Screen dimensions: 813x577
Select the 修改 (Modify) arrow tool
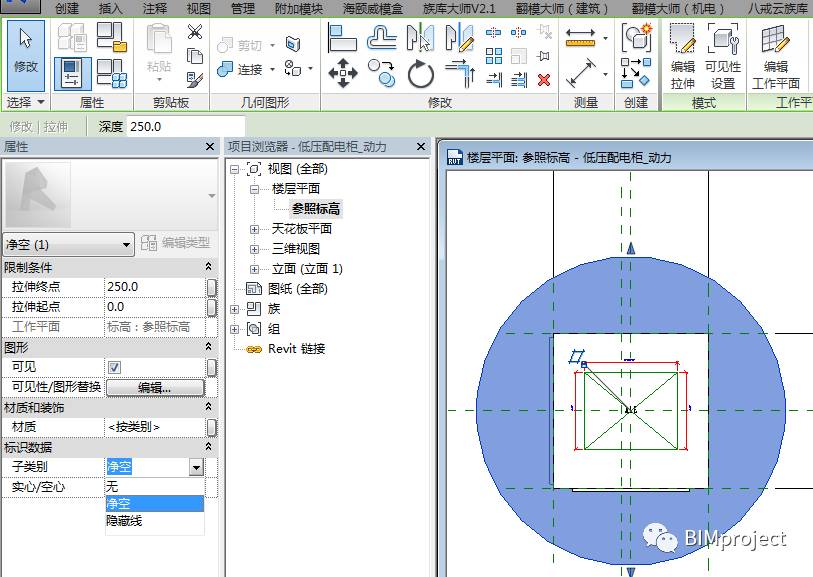[x=26, y=50]
